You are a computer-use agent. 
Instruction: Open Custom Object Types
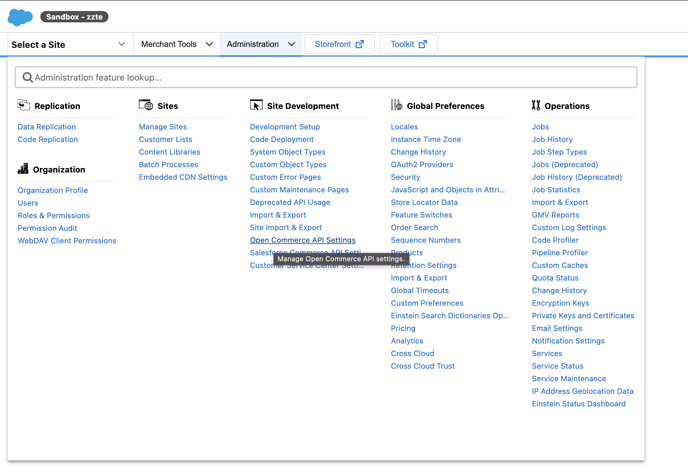(288, 165)
